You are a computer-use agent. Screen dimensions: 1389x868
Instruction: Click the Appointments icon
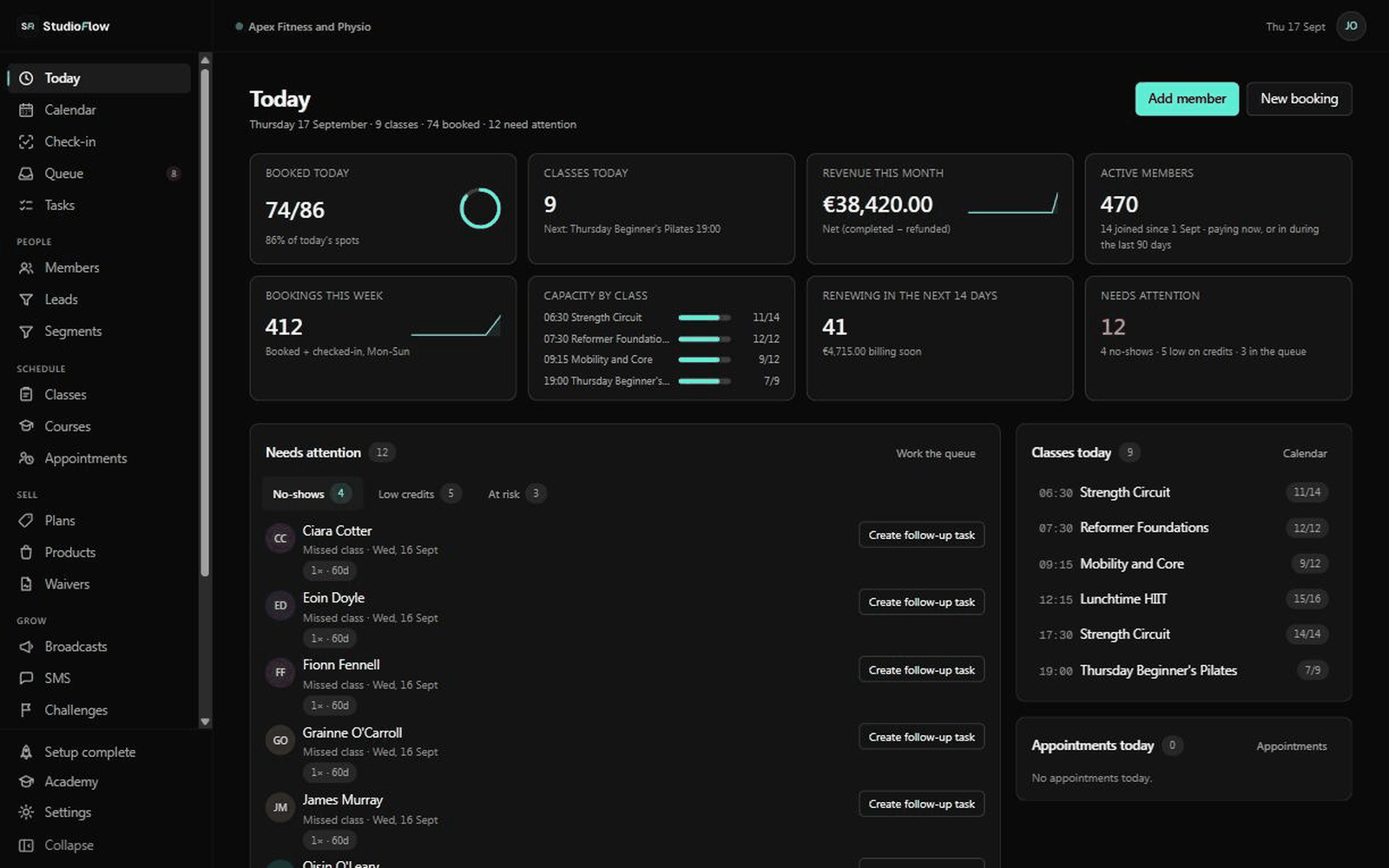coord(26,458)
